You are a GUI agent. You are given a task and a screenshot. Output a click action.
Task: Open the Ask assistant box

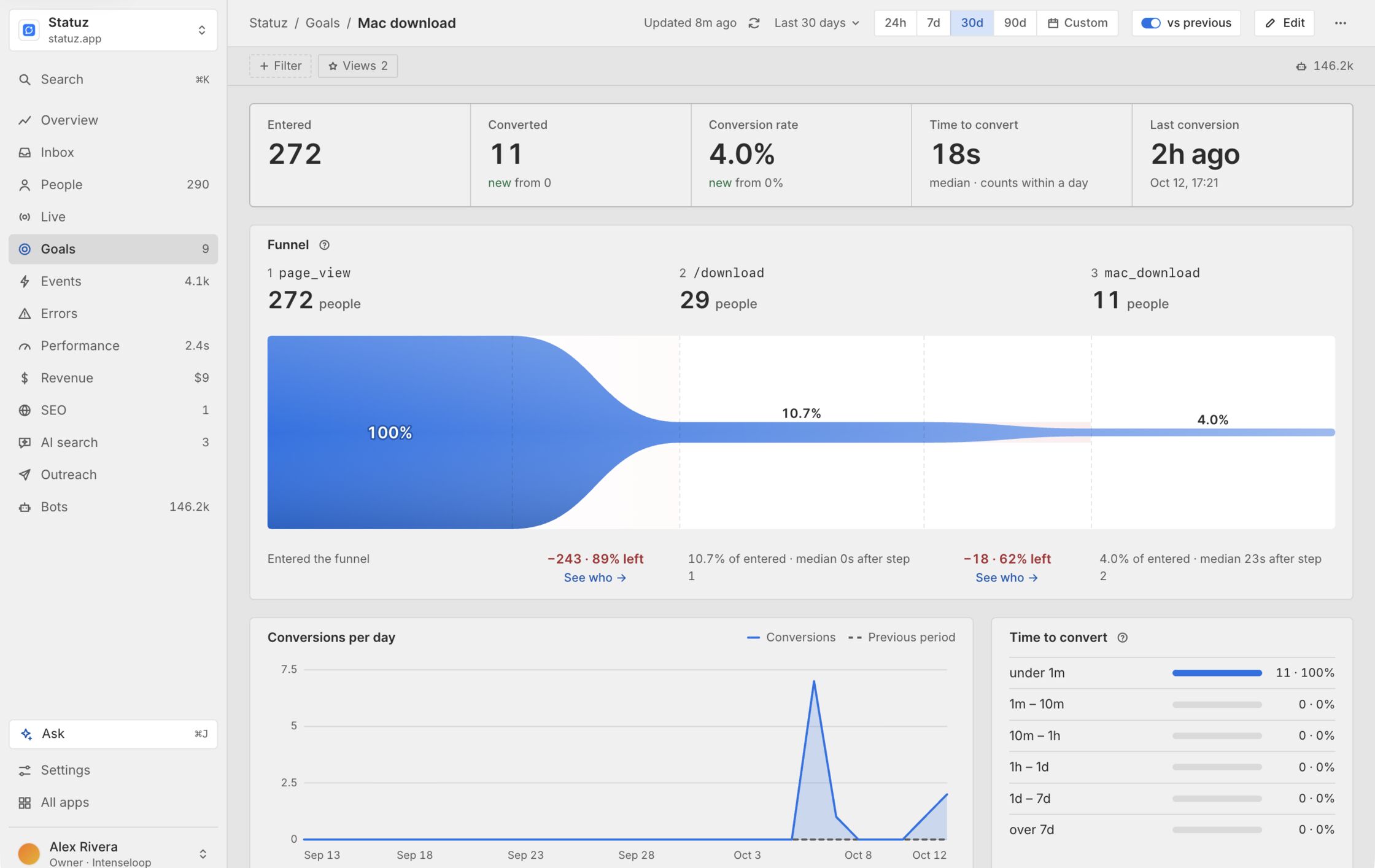(113, 734)
